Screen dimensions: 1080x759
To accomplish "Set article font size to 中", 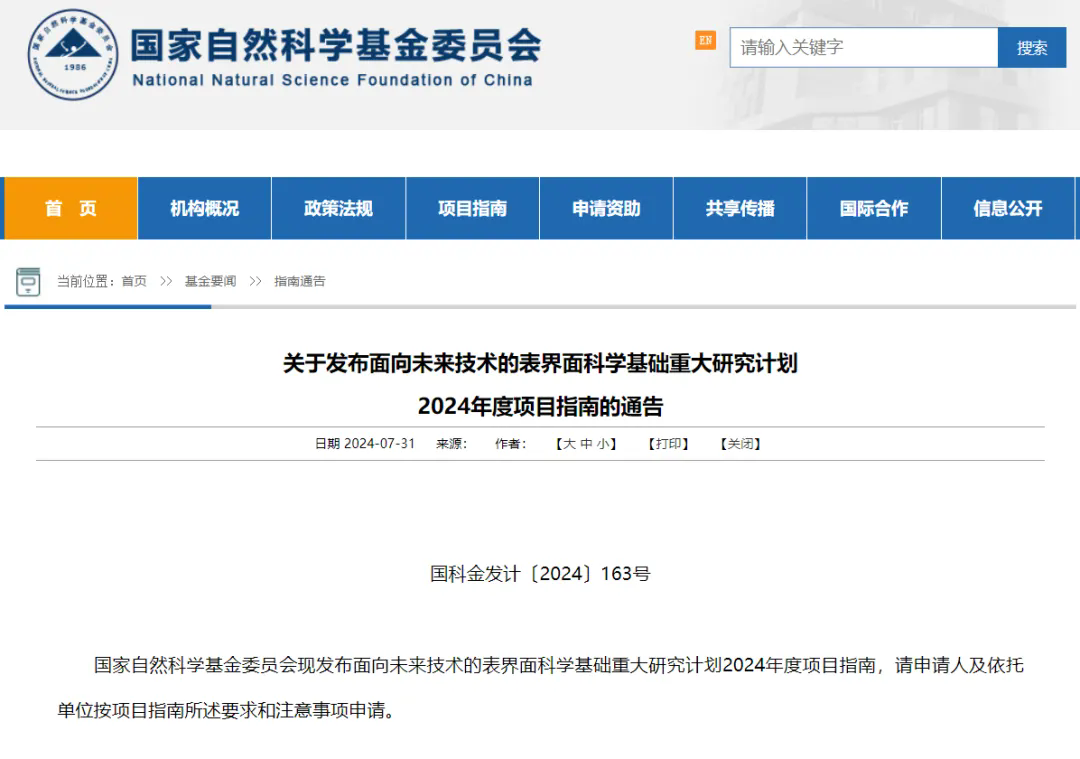I will [587, 444].
